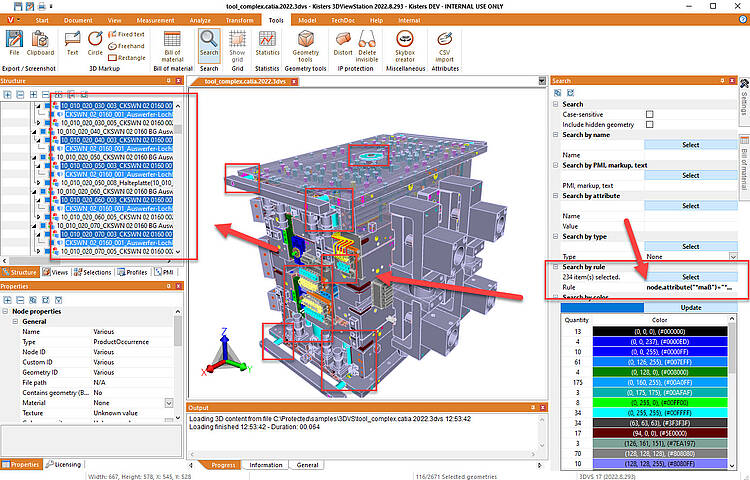
Task: Click first icon in Properties panel toolbar
Action: click(8, 300)
